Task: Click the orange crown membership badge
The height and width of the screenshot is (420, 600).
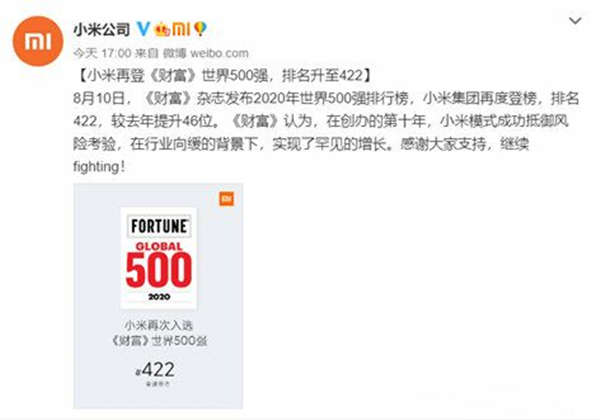Action: tap(162, 29)
